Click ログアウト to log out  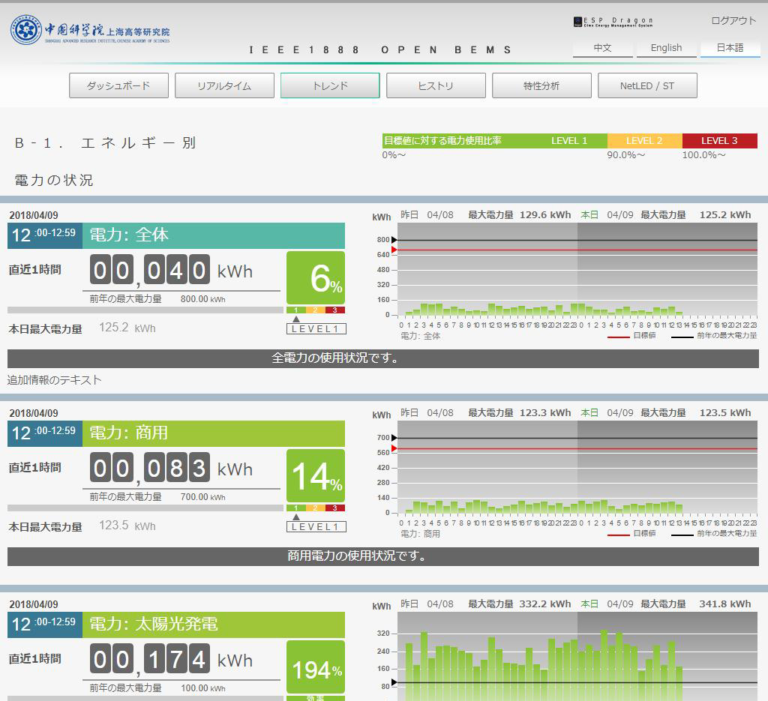tap(733, 21)
